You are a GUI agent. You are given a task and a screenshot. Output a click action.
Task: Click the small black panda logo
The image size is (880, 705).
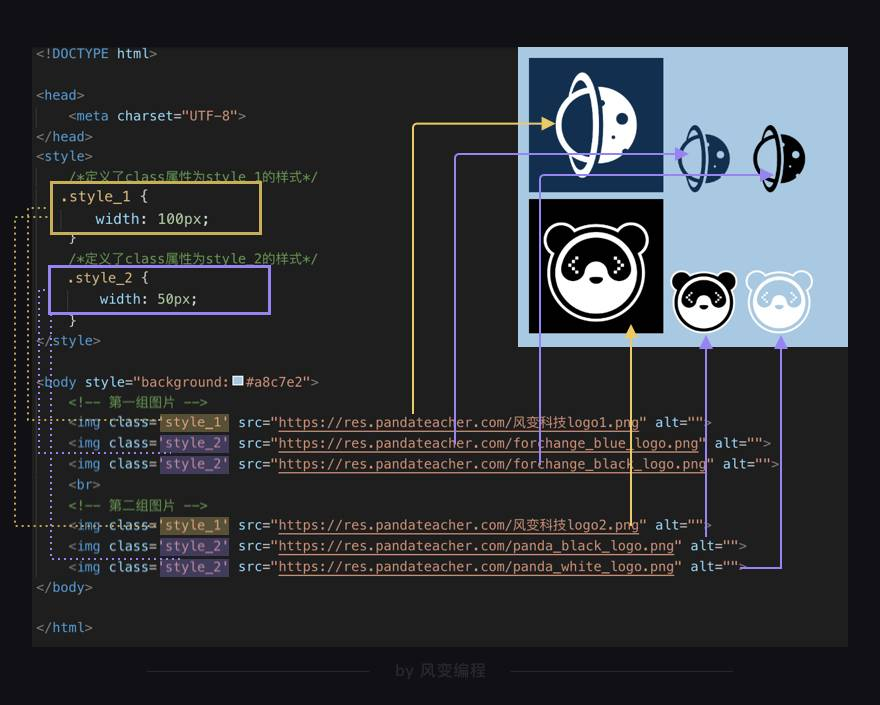coord(704,301)
